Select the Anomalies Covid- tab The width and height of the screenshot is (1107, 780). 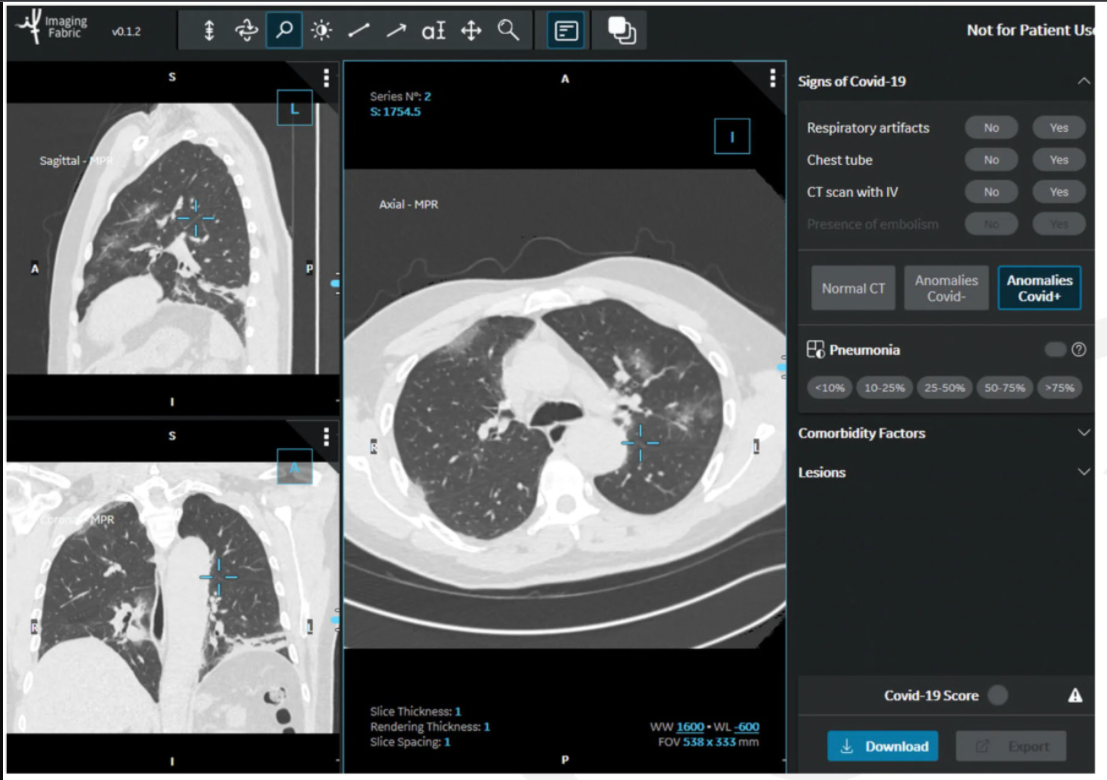click(x=946, y=288)
